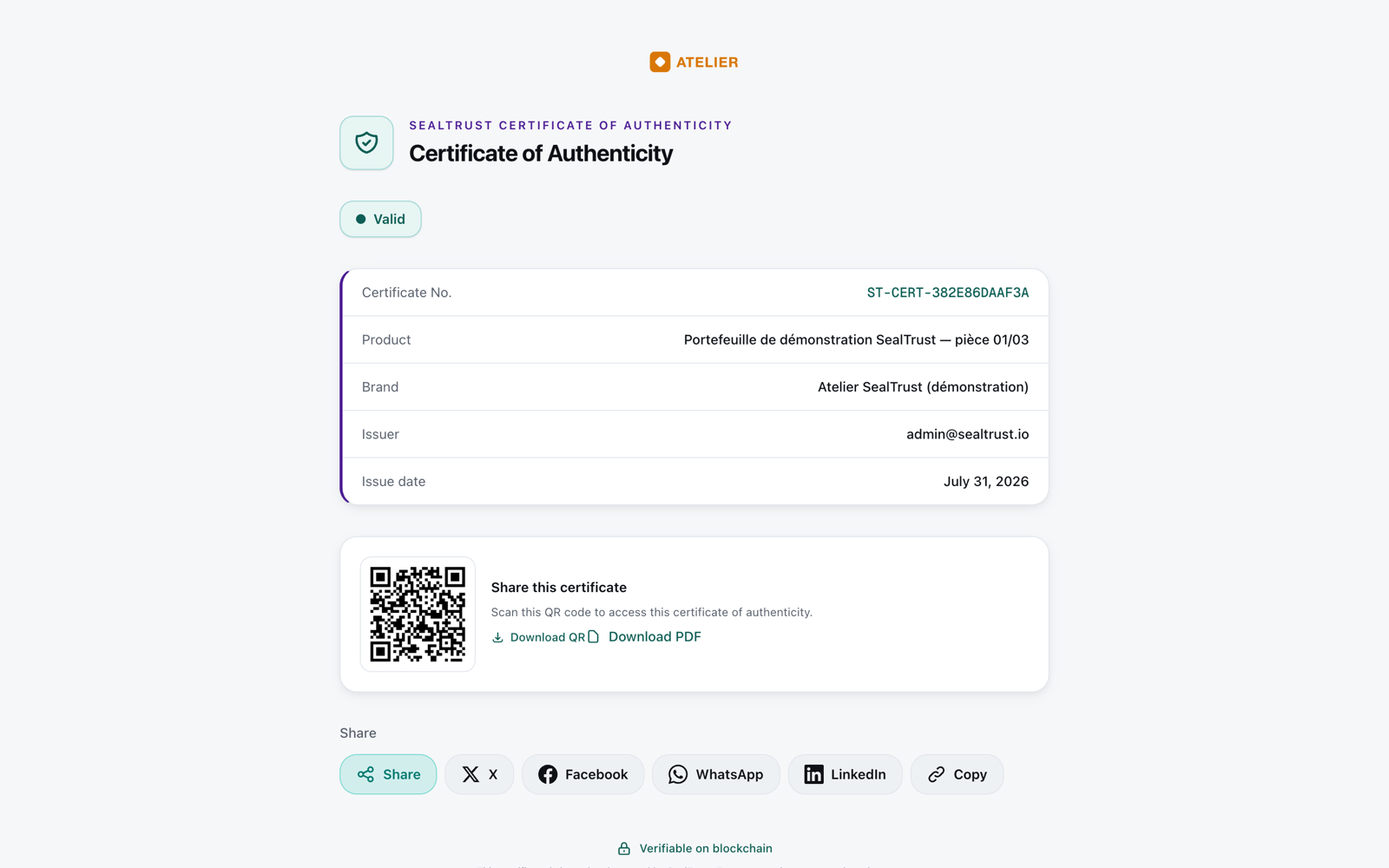This screenshot has height=868, width=1389.
Task: Click the shield checkmark certificate icon
Action: coord(366,142)
